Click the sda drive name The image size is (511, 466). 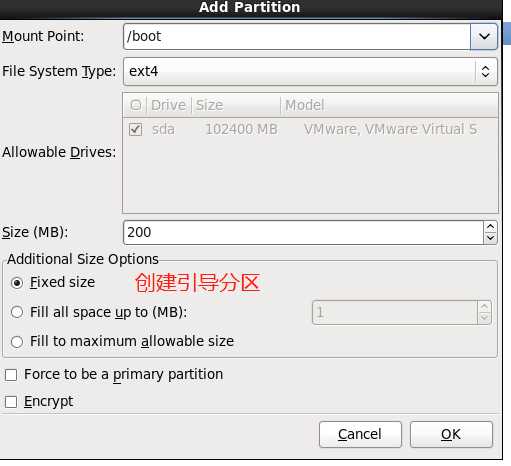(x=163, y=129)
